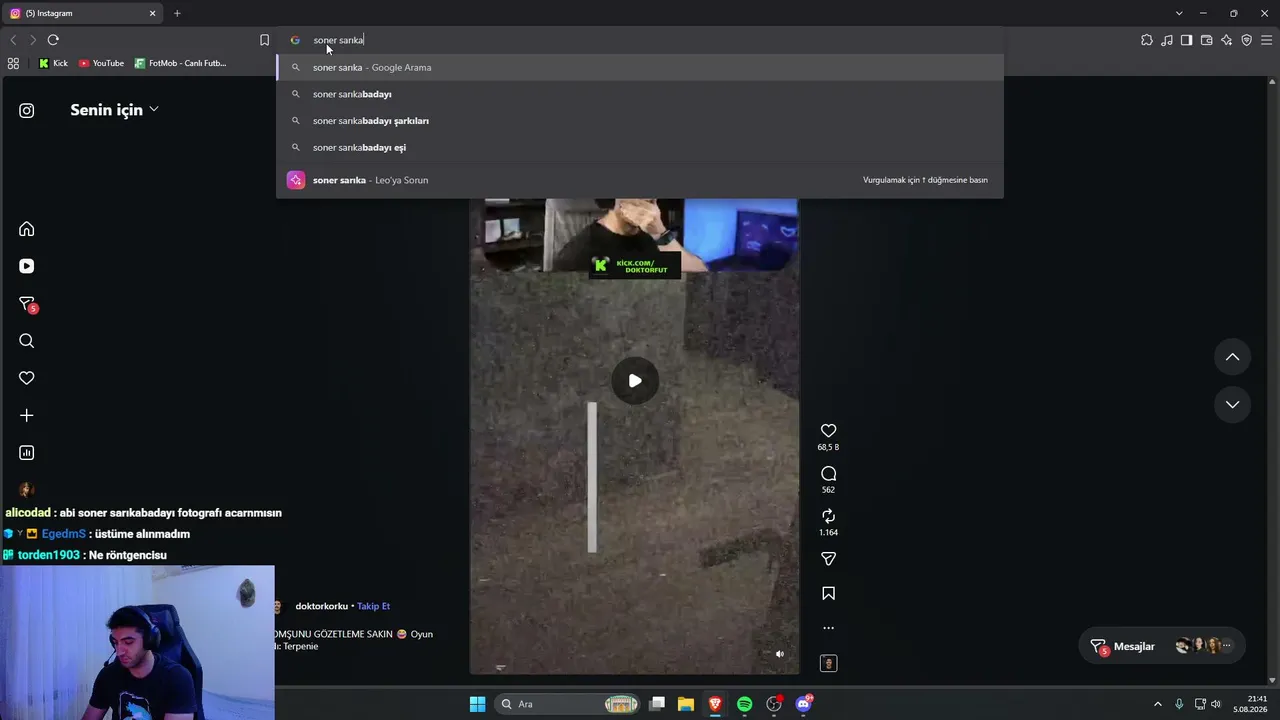This screenshot has width=1280, height=720.
Task: Open Discord from the taskbar
Action: coord(804,704)
